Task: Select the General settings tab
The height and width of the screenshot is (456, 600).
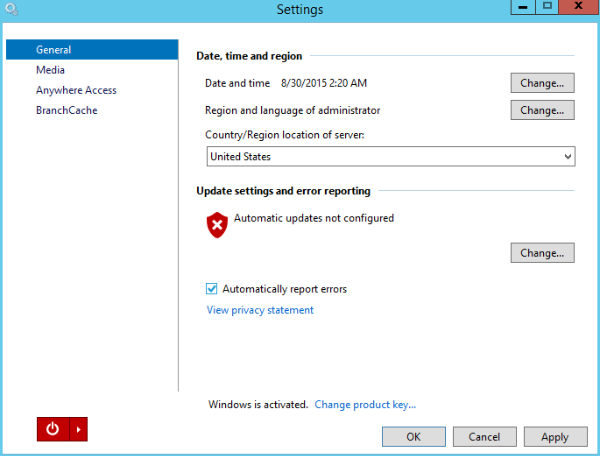Action: click(92, 49)
